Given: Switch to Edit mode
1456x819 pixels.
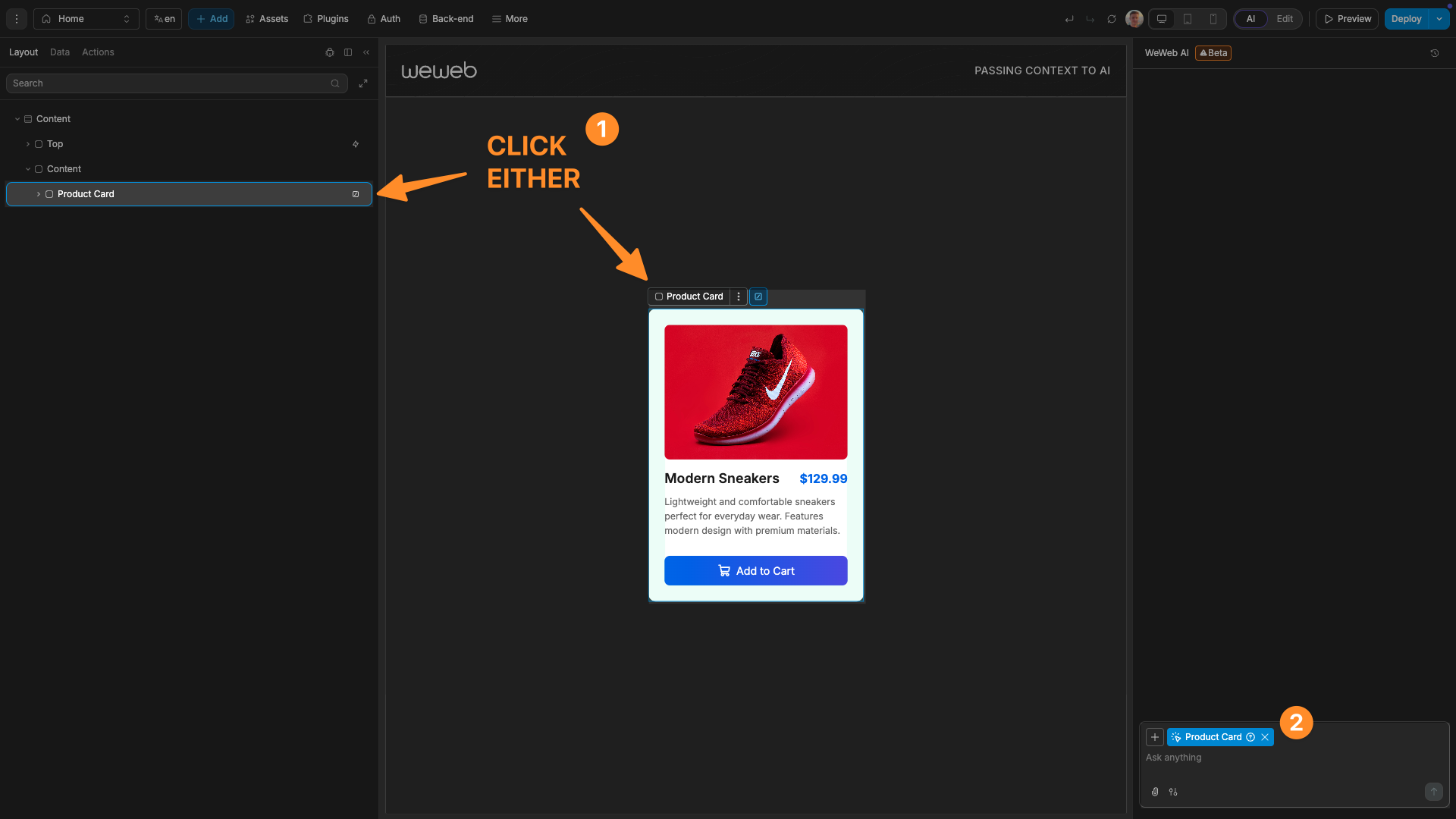Looking at the screenshot, I should pos(1285,19).
